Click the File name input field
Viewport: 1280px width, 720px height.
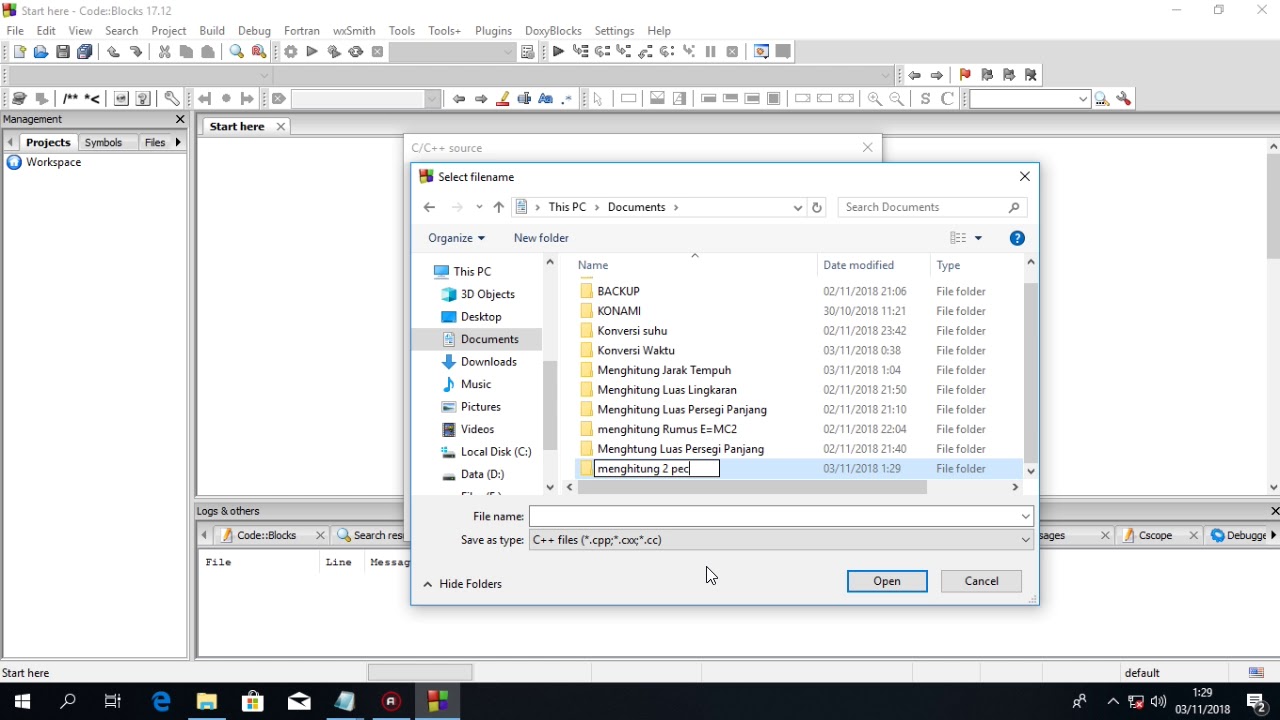tap(773, 516)
